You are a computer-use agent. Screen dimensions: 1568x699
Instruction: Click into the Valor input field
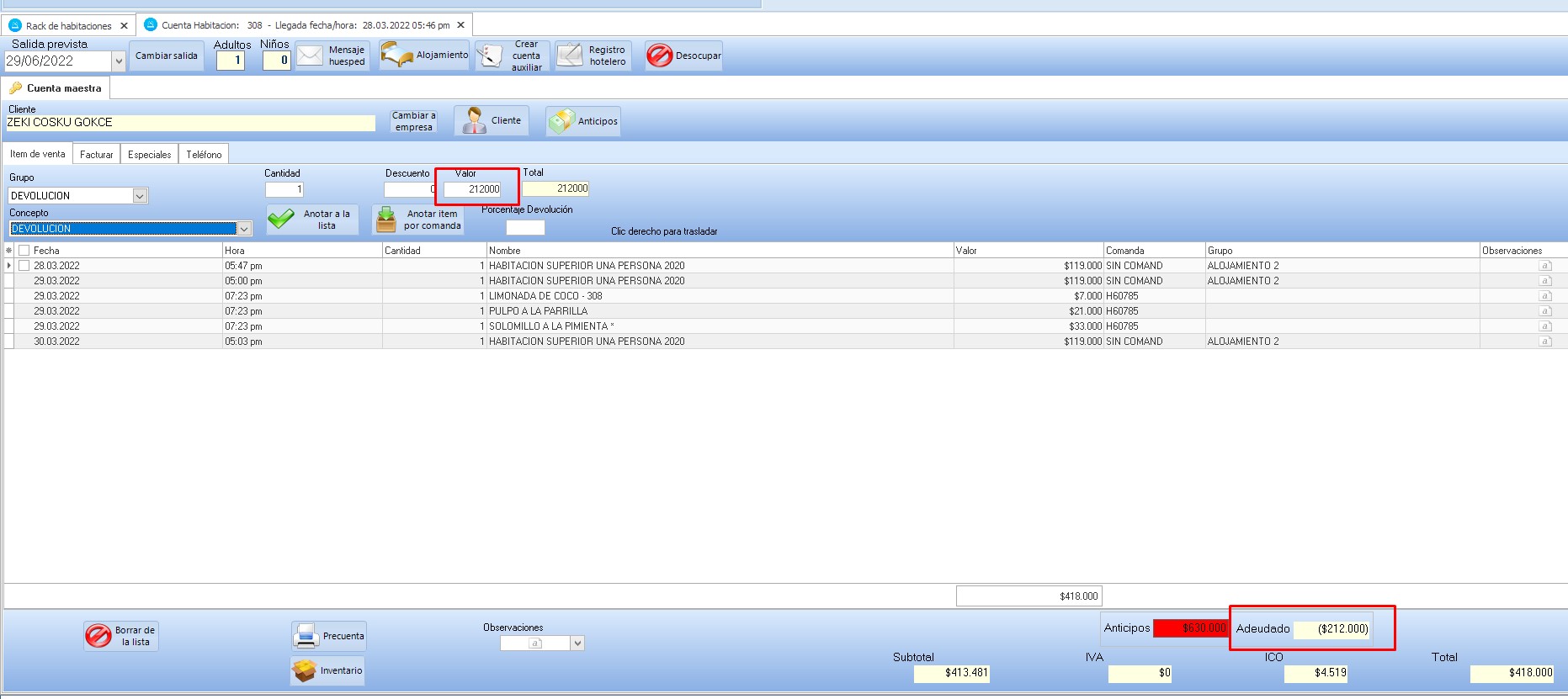472,190
